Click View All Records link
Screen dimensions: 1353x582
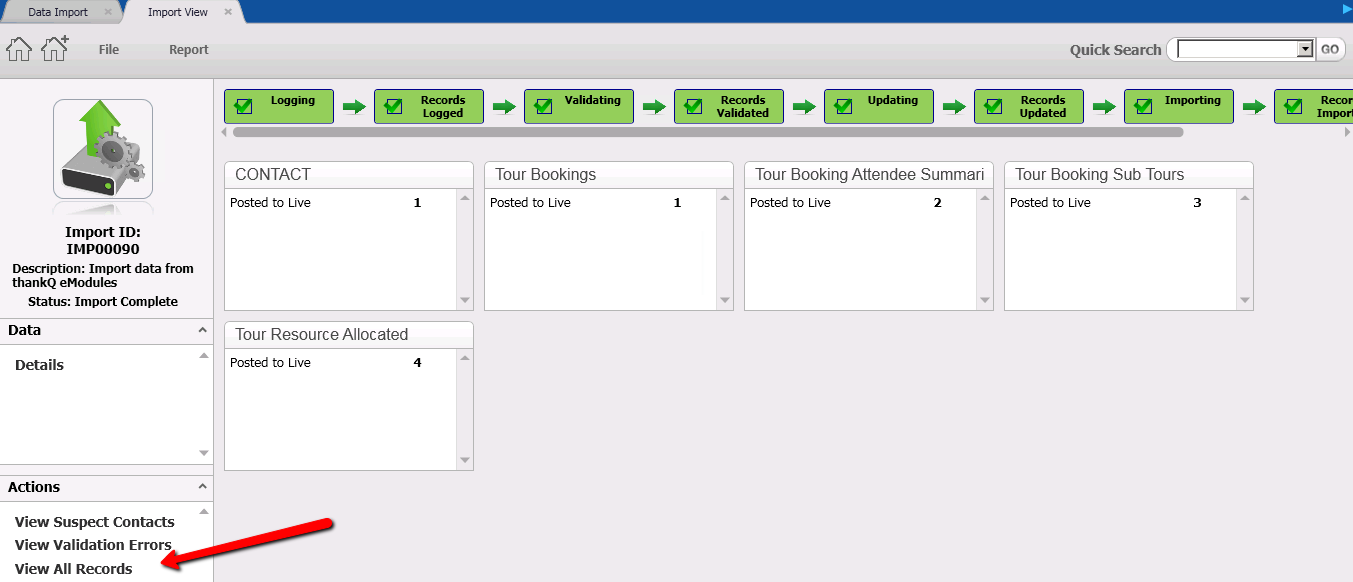click(74, 569)
